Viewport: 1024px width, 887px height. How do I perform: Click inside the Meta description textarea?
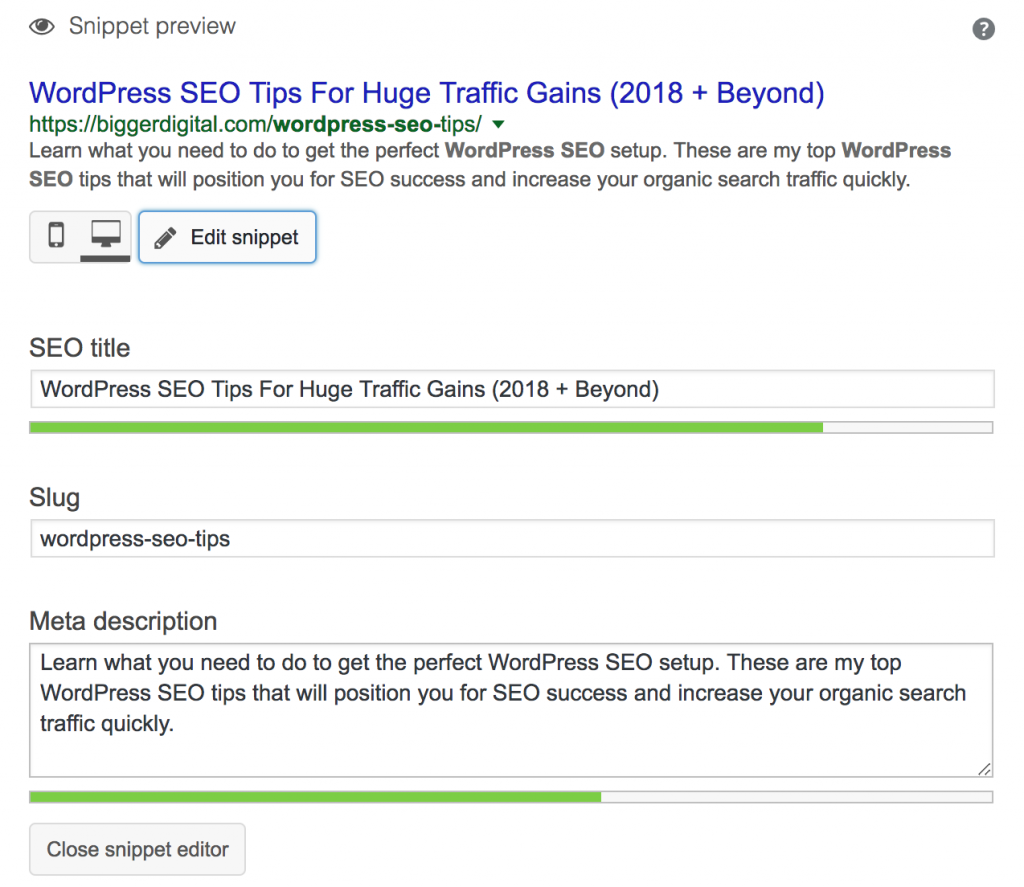tap(511, 710)
